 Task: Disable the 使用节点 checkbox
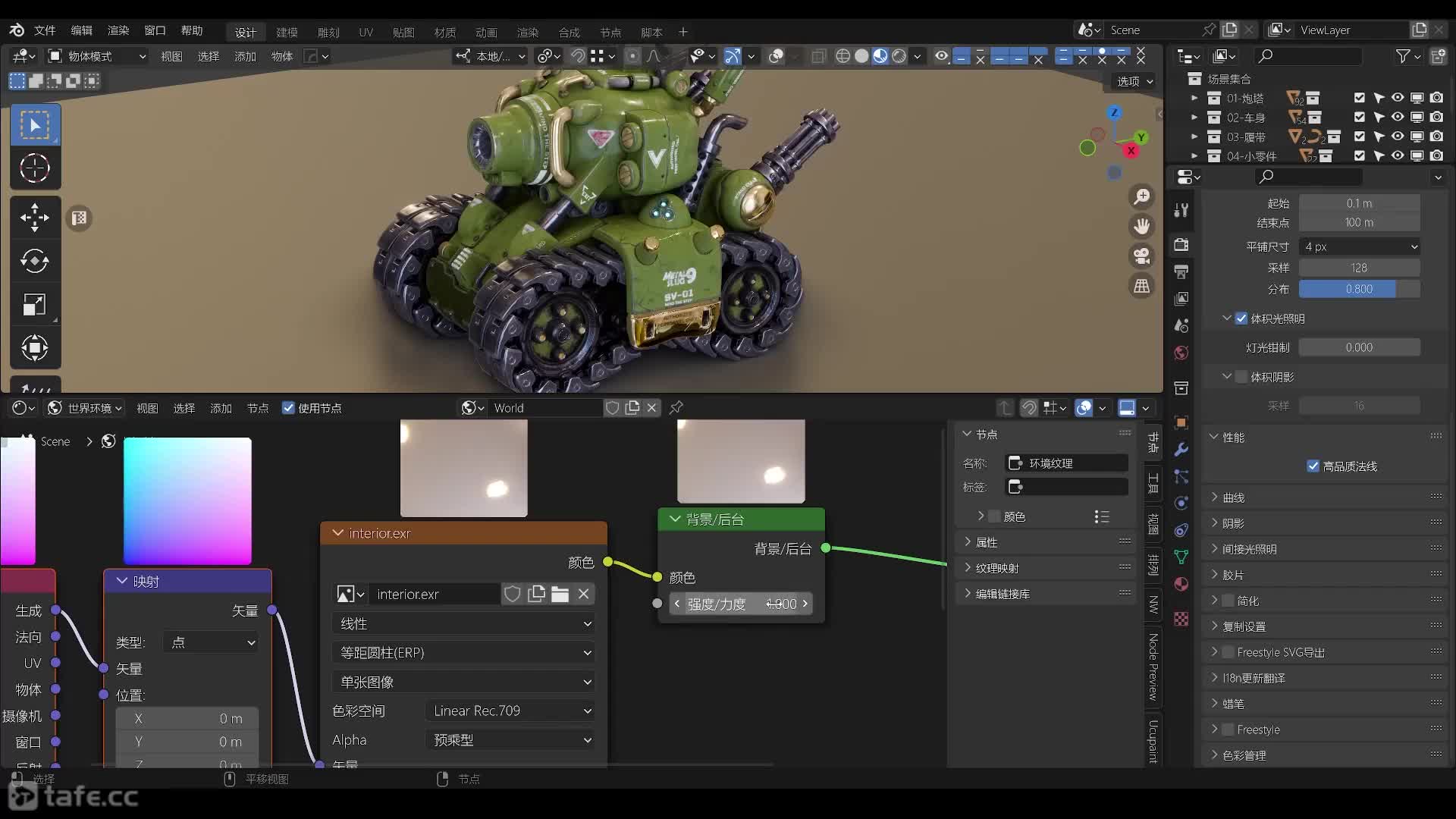tap(288, 408)
